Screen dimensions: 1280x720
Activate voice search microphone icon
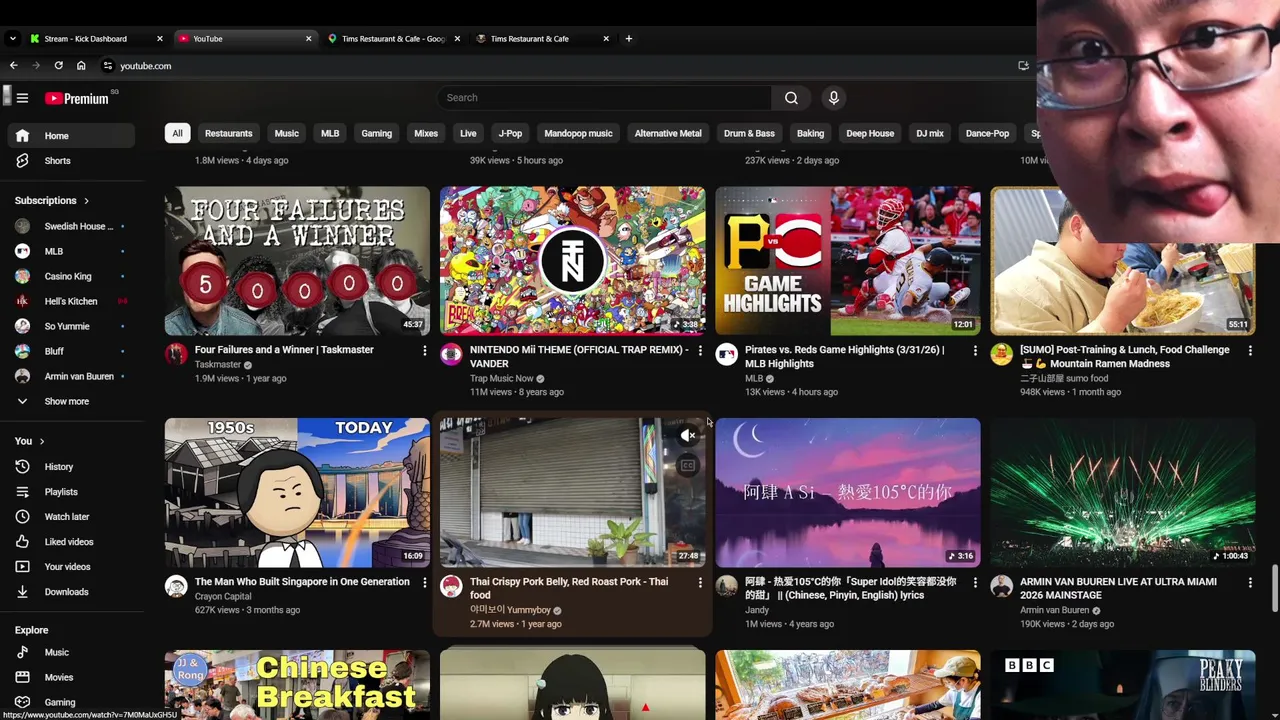(x=833, y=98)
